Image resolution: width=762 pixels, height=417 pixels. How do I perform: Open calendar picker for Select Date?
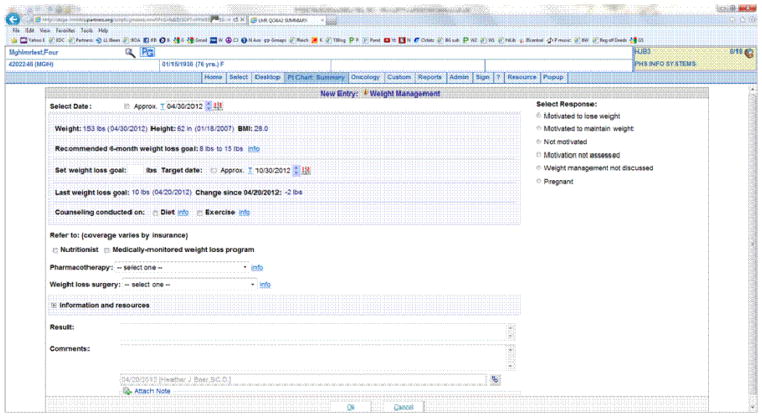[218, 106]
